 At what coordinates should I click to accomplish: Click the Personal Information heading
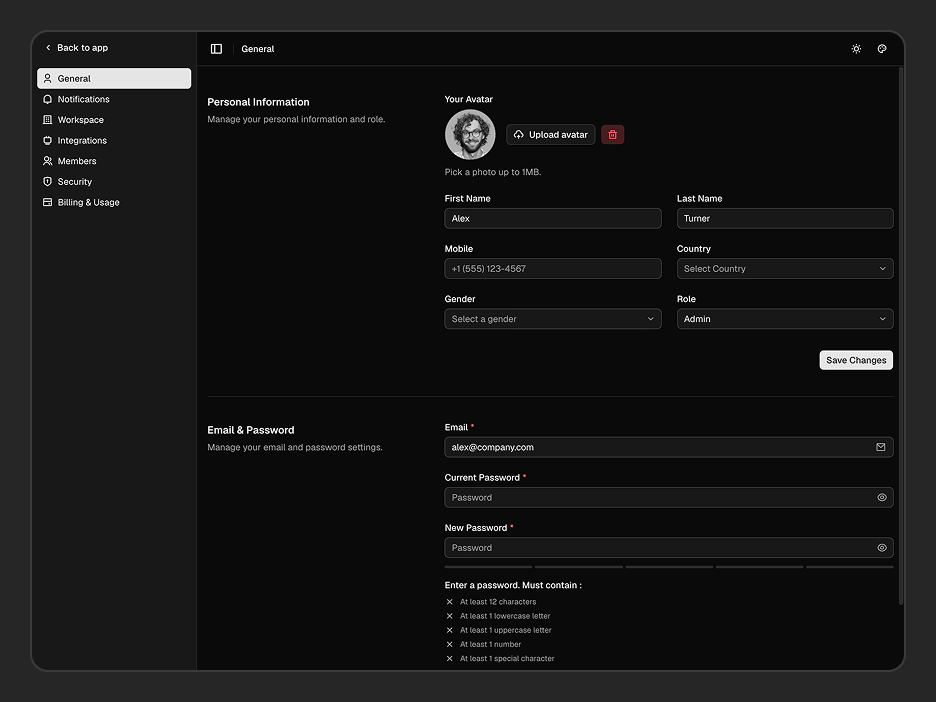pos(258,102)
